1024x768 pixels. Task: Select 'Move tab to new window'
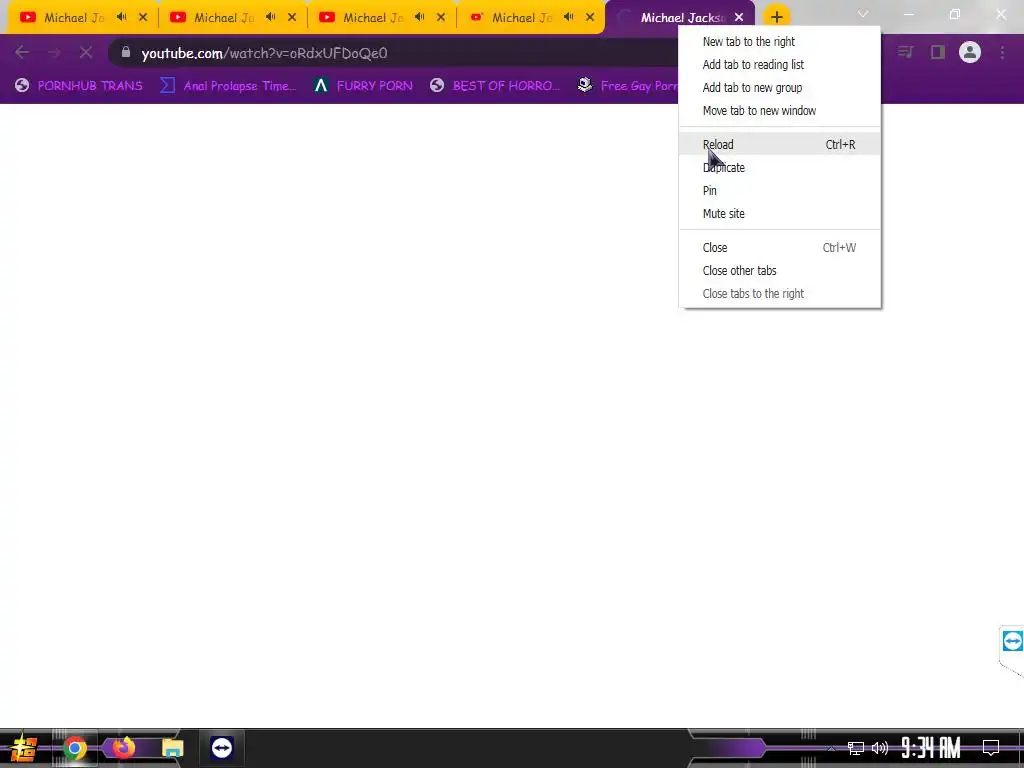[x=780, y=110]
